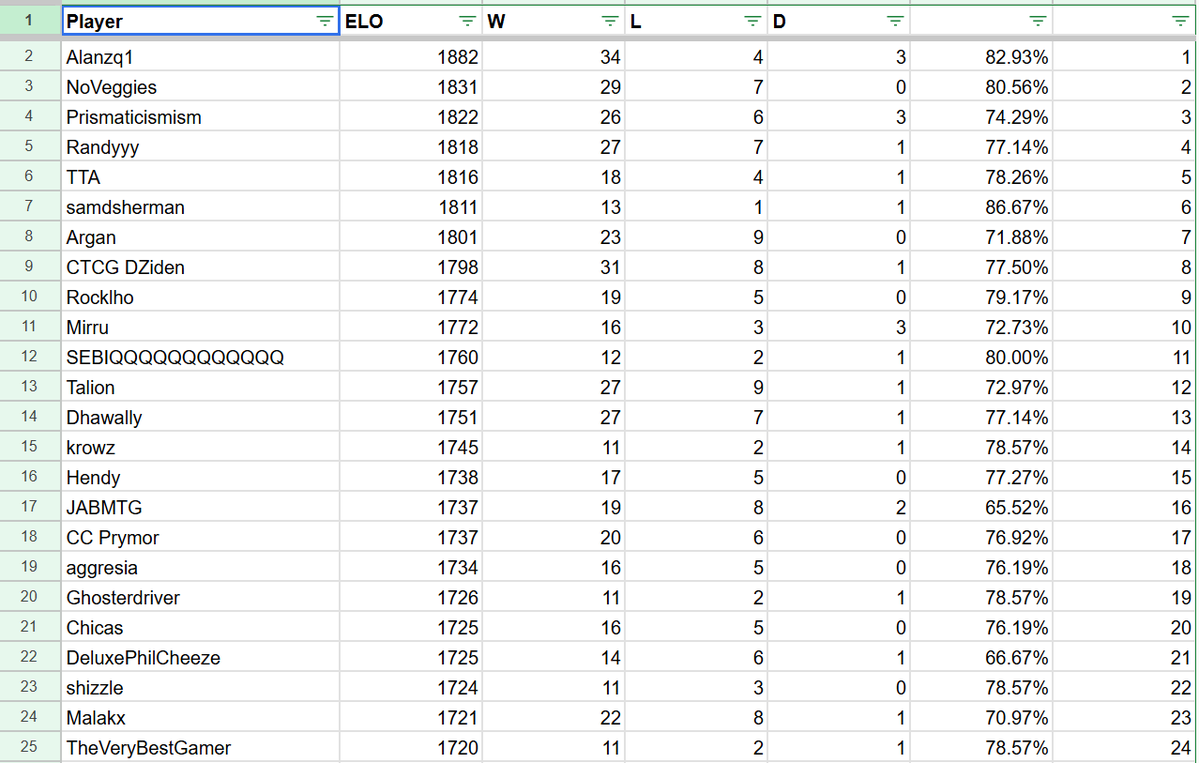This screenshot has width=1199, height=763.
Task: Select the krowz player cell
Action: click(x=200, y=447)
